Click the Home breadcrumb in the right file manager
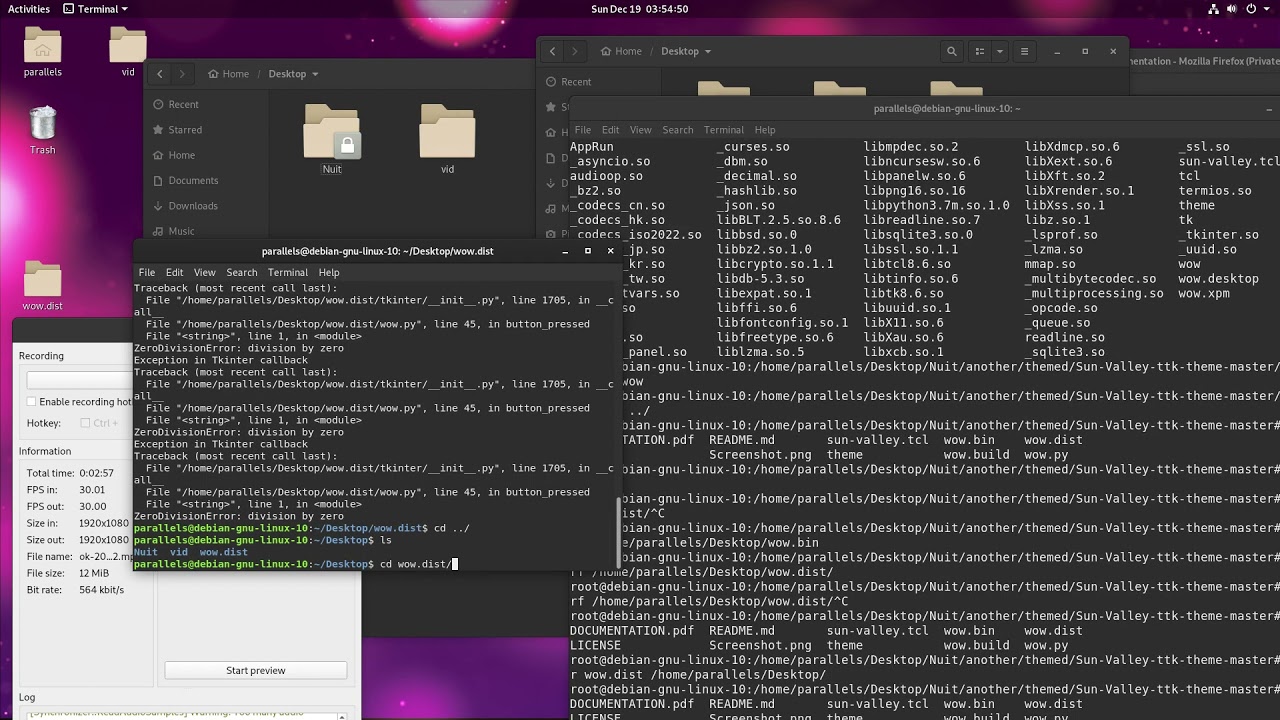The height and width of the screenshot is (720, 1280). (621, 51)
